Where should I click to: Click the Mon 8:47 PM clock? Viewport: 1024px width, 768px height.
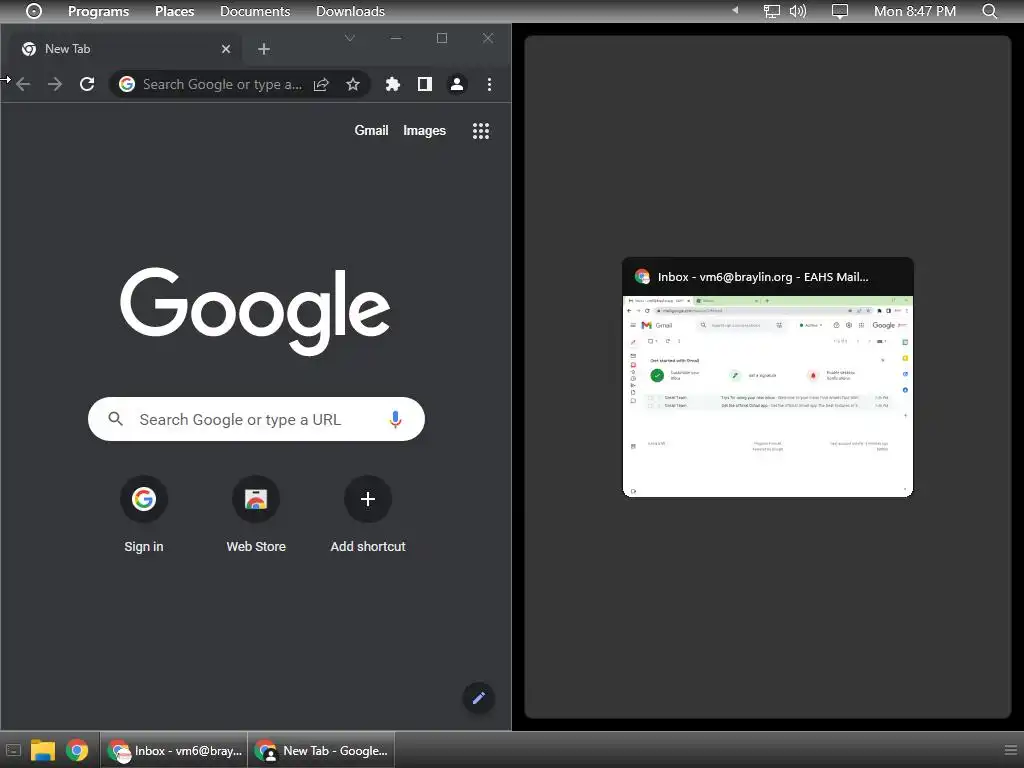point(915,11)
